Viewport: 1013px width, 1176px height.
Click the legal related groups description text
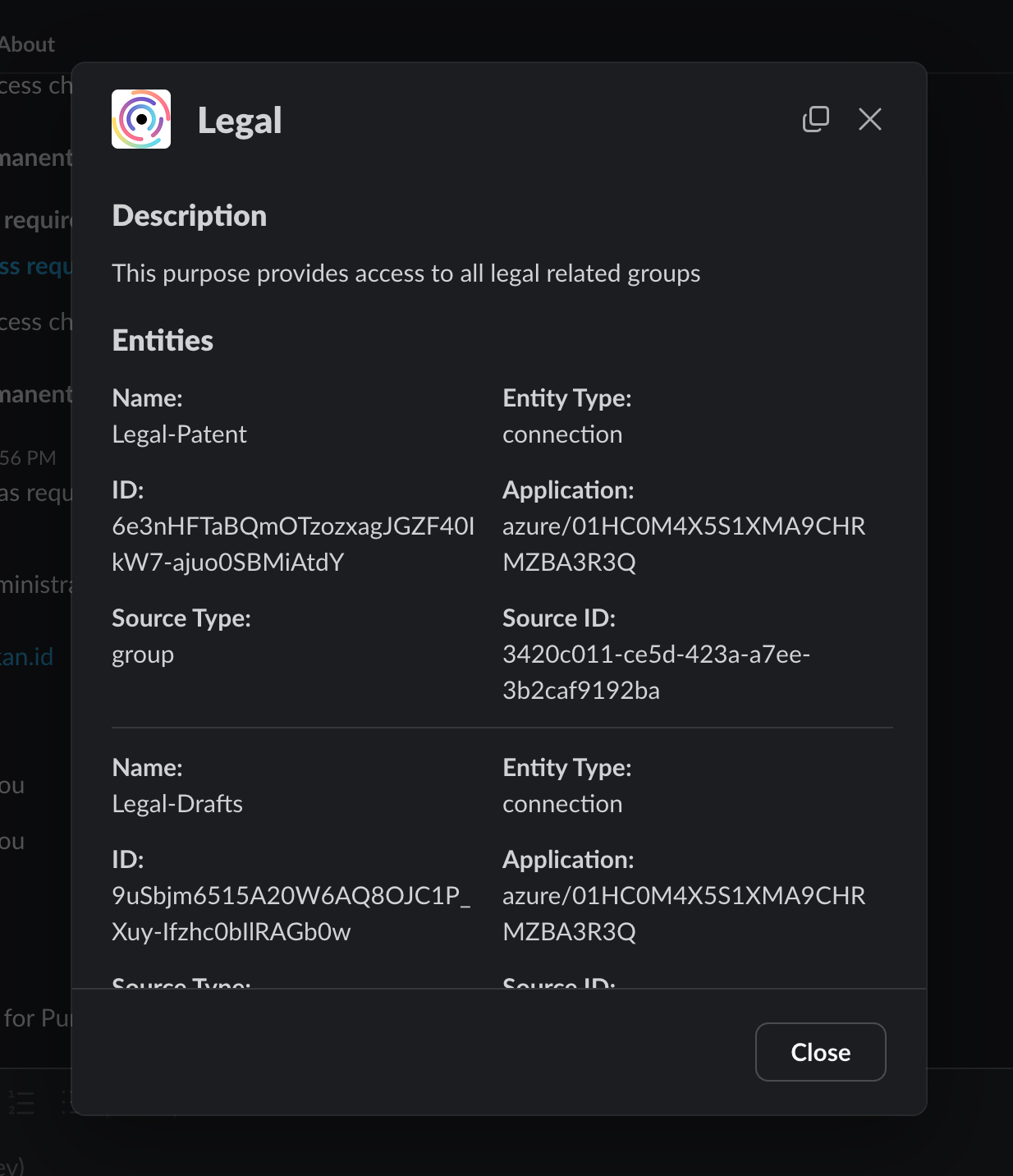point(406,273)
